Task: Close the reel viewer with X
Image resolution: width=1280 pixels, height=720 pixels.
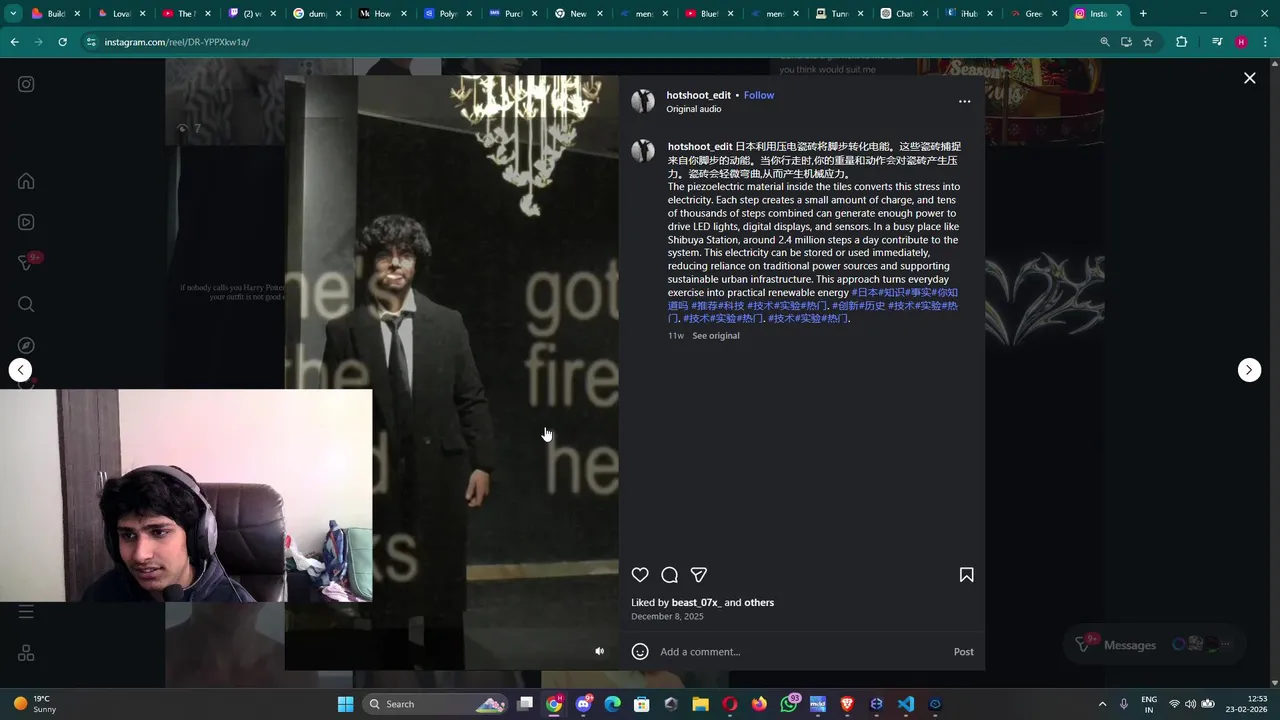Action: (x=1249, y=78)
